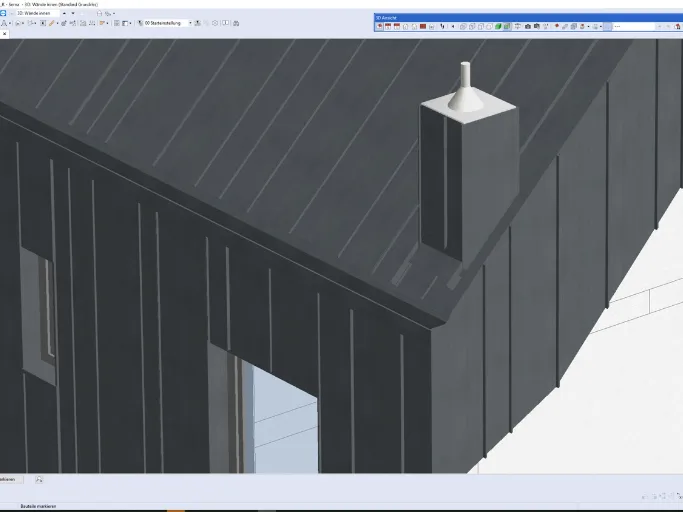The image size is (683, 512).
Task: Click the first camera icon in 3D Ansicht
Action: pos(528,27)
